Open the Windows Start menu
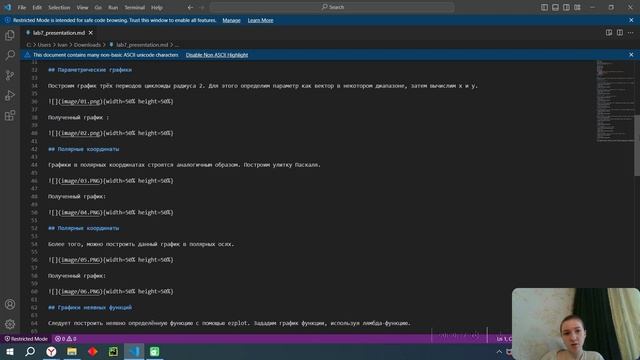The image size is (640, 360). pyautogui.click(x=10, y=351)
